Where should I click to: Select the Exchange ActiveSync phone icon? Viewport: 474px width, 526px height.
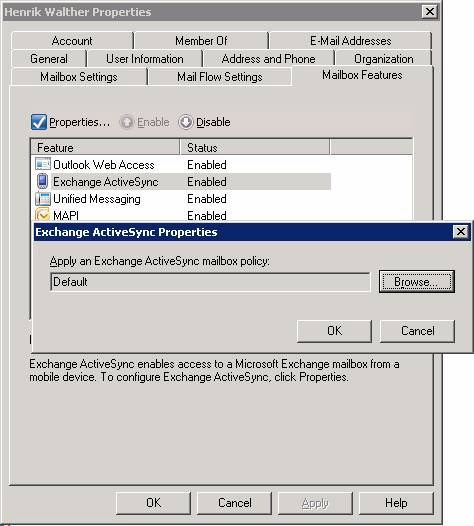click(x=43, y=181)
